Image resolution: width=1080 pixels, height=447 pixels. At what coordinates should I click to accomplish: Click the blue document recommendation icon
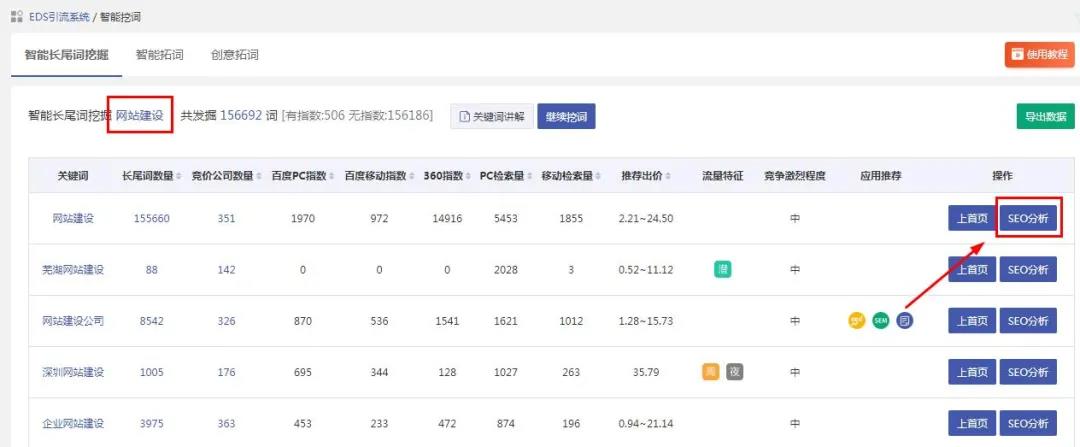(x=904, y=321)
